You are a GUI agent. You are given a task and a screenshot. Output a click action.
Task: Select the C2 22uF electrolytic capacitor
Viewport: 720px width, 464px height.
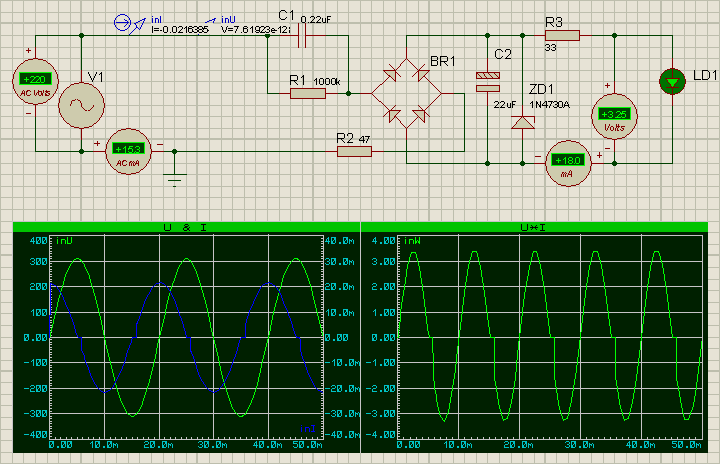[x=487, y=82]
